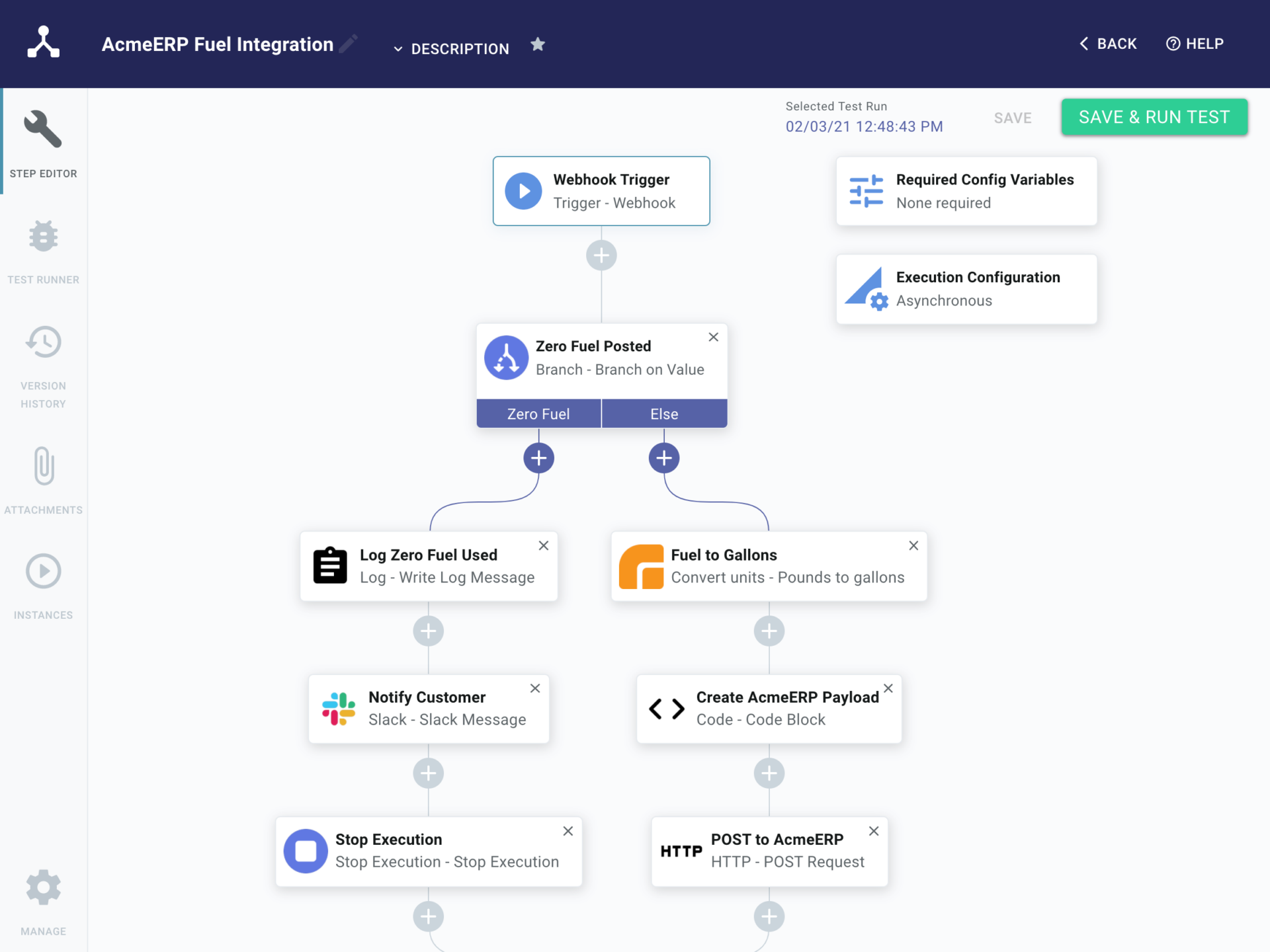Expand the Description dropdown
The height and width of the screenshot is (952, 1270).
pyautogui.click(x=452, y=49)
